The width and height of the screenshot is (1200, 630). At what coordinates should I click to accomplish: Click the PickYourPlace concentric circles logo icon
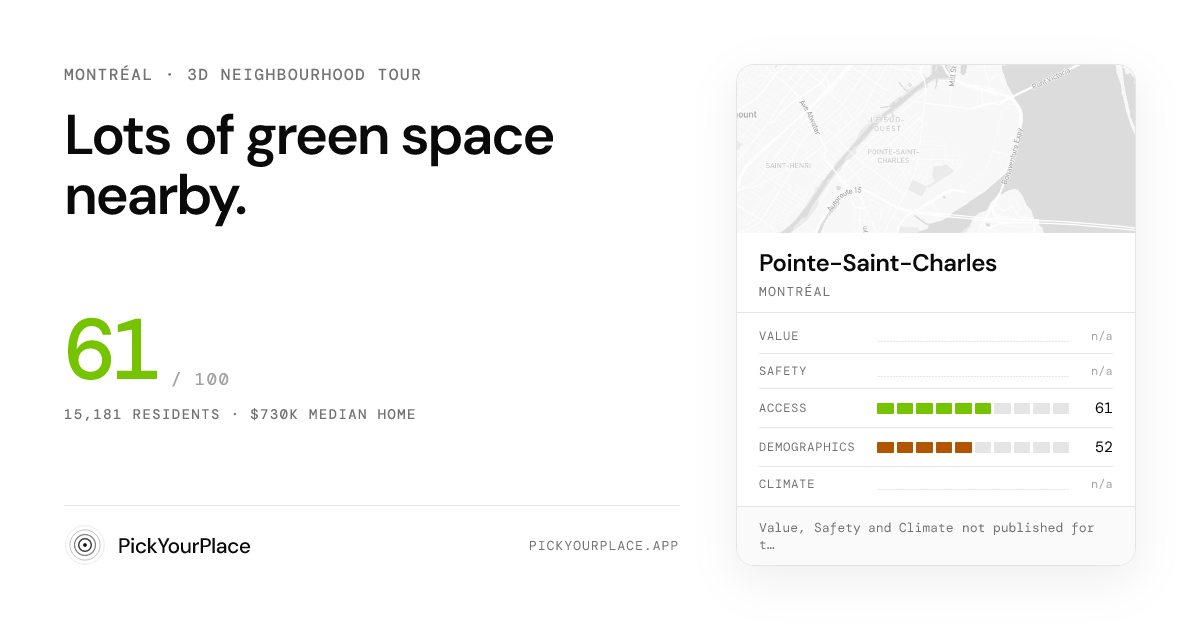pyautogui.click(x=85, y=545)
